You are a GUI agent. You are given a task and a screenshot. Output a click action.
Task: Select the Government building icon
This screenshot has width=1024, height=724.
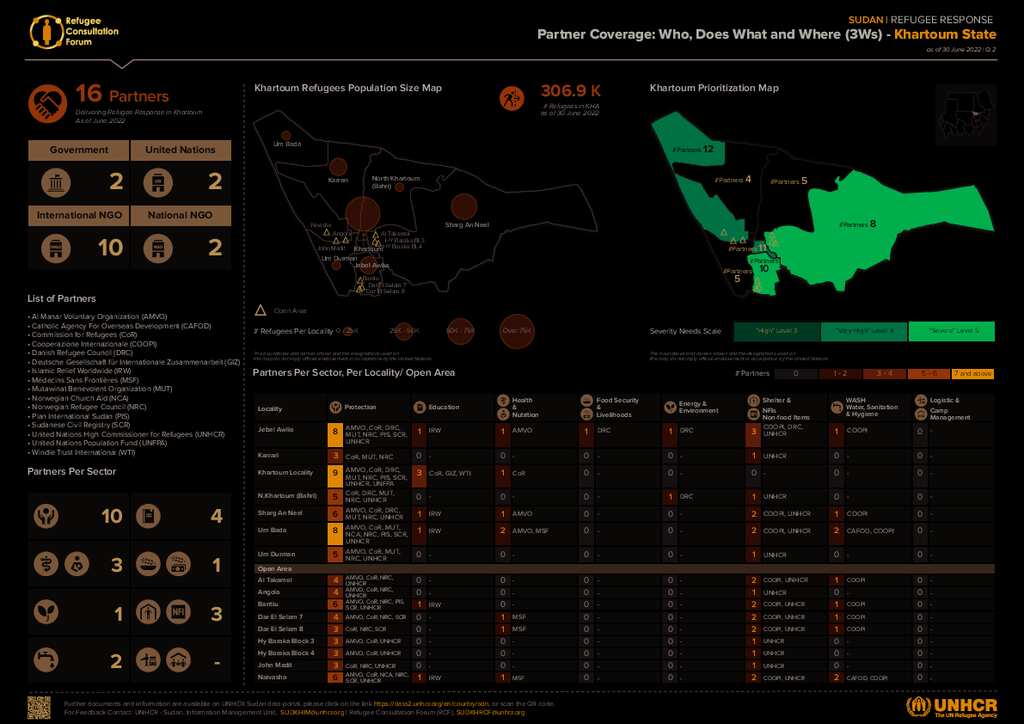coord(56,182)
